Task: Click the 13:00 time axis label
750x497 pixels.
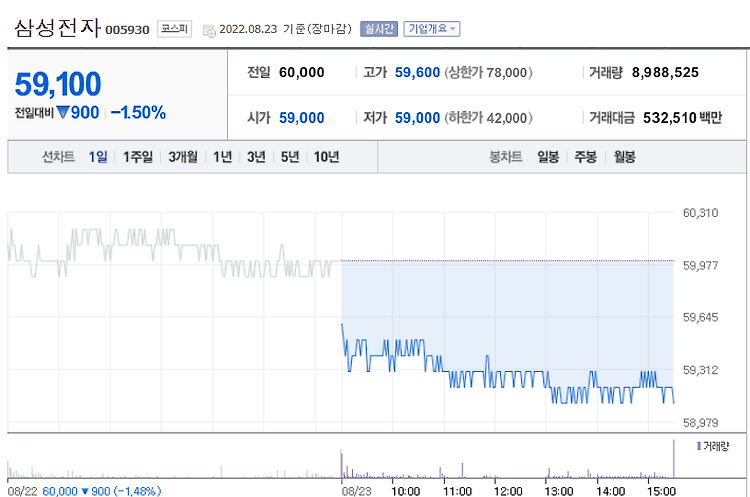Action: coord(559,491)
